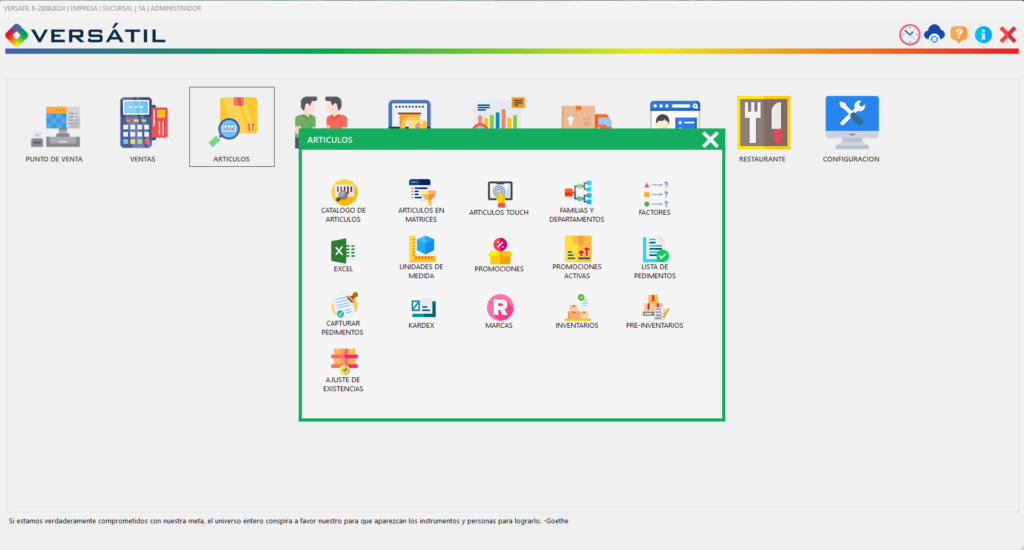Image resolution: width=1024 pixels, height=550 pixels.
Task: Open Lista de Pedimentos
Action: pyautogui.click(x=654, y=257)
